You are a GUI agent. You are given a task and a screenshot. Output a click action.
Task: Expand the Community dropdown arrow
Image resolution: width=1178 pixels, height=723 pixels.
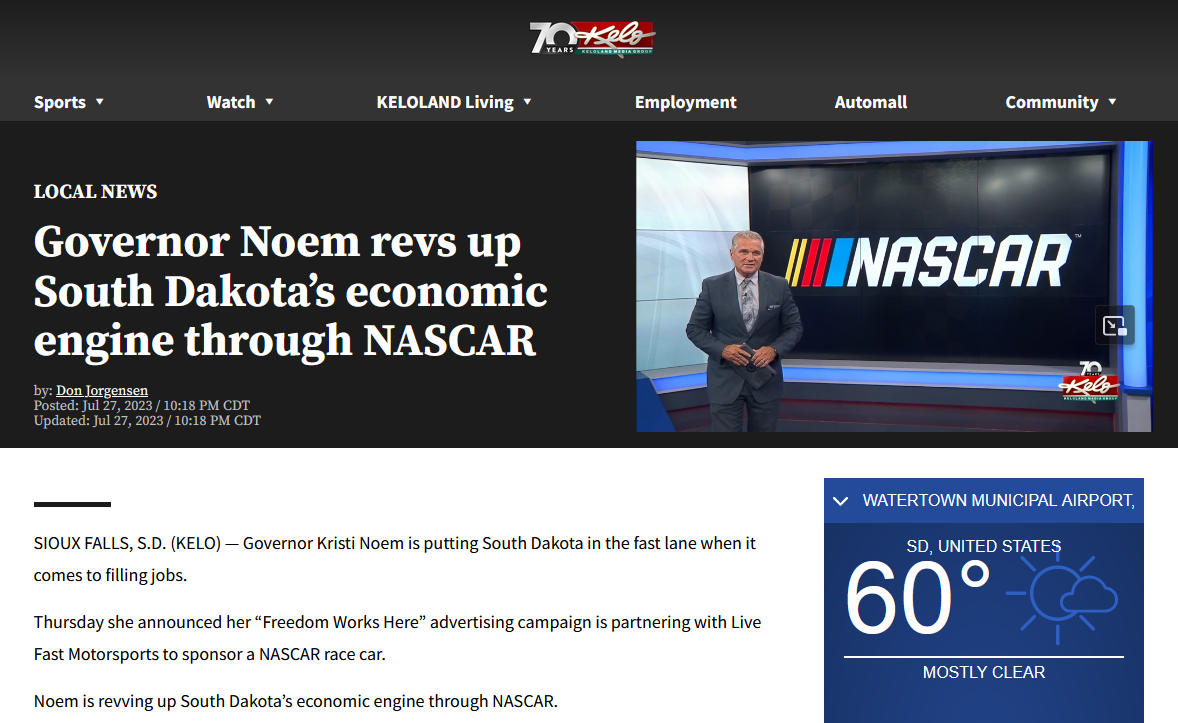point(1112,101)
